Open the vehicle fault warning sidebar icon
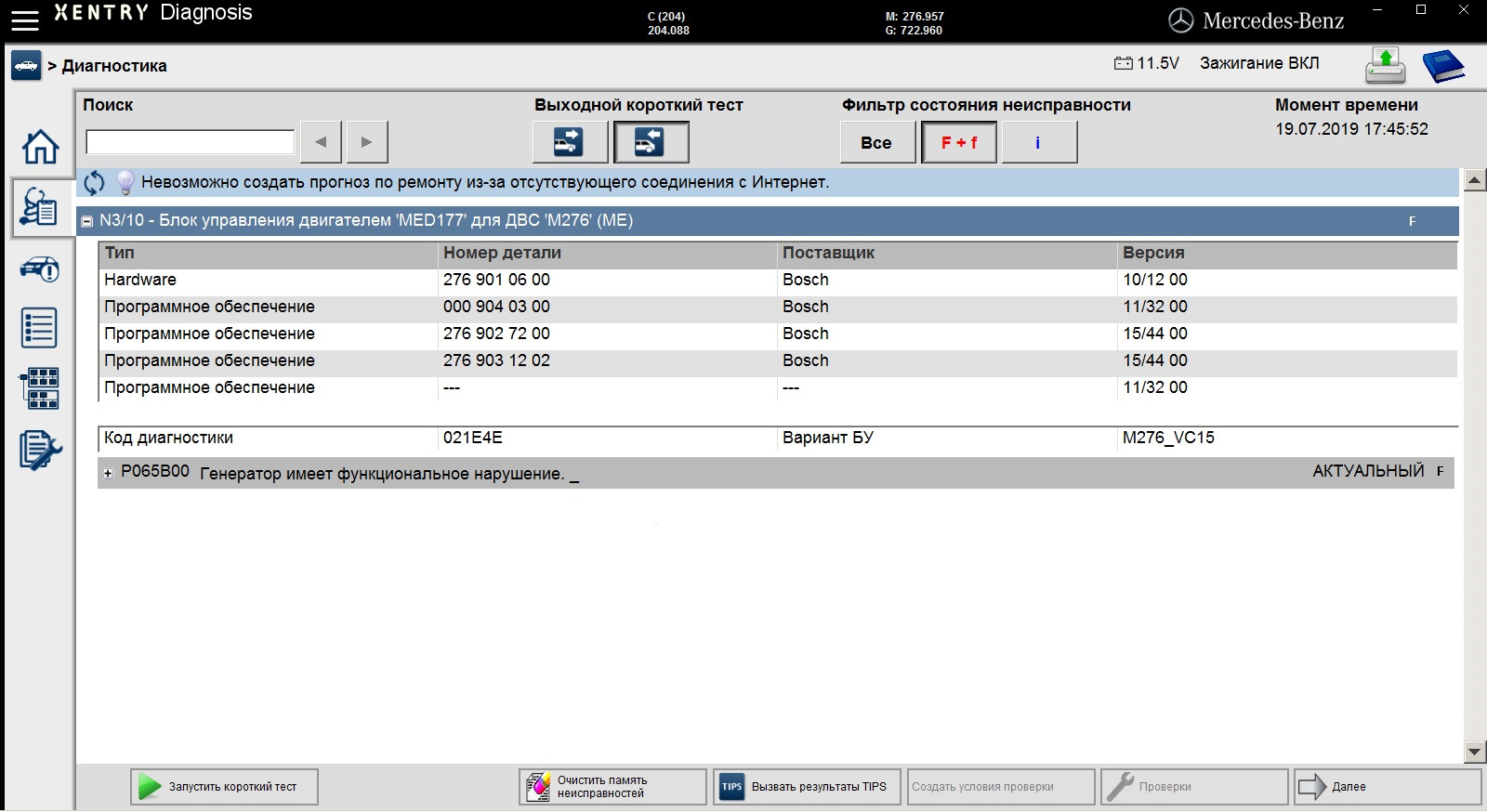The height and width of the screenshot is (812, 1487). tap(39, 269)
